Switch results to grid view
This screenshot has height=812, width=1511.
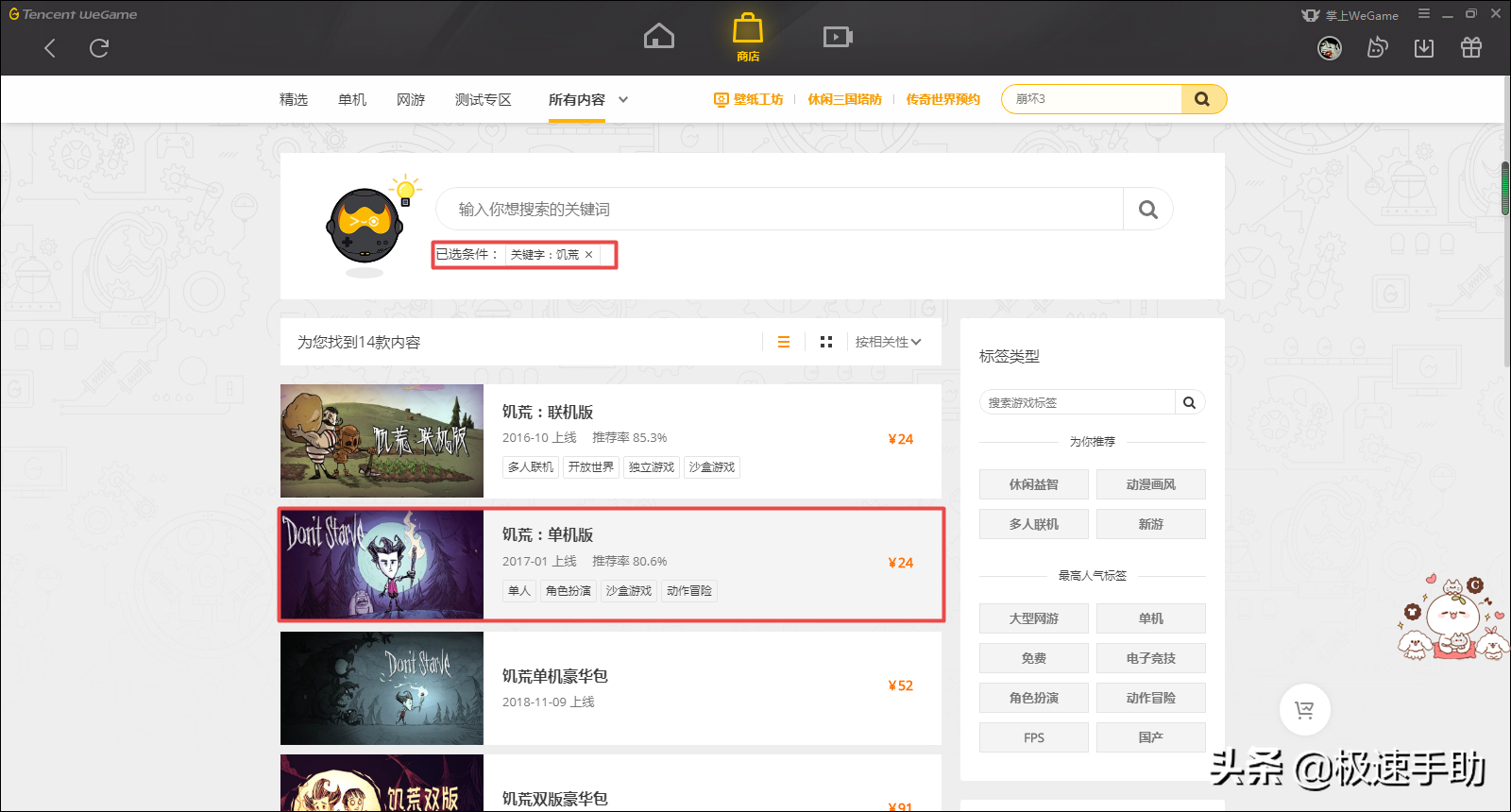coord(826,342)
